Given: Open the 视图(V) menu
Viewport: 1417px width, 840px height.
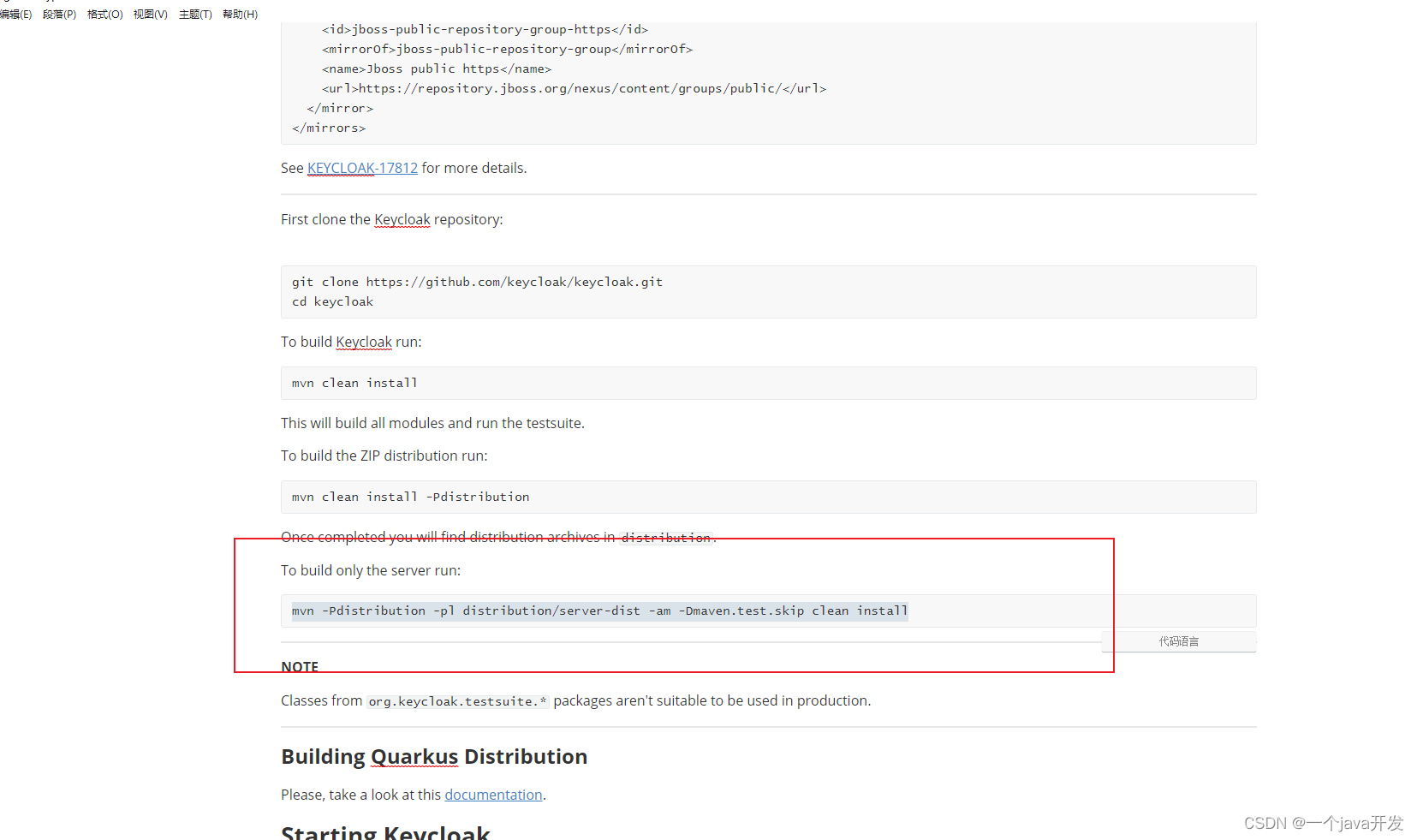Looking at the screenshot, I should [x=150, y=14].
